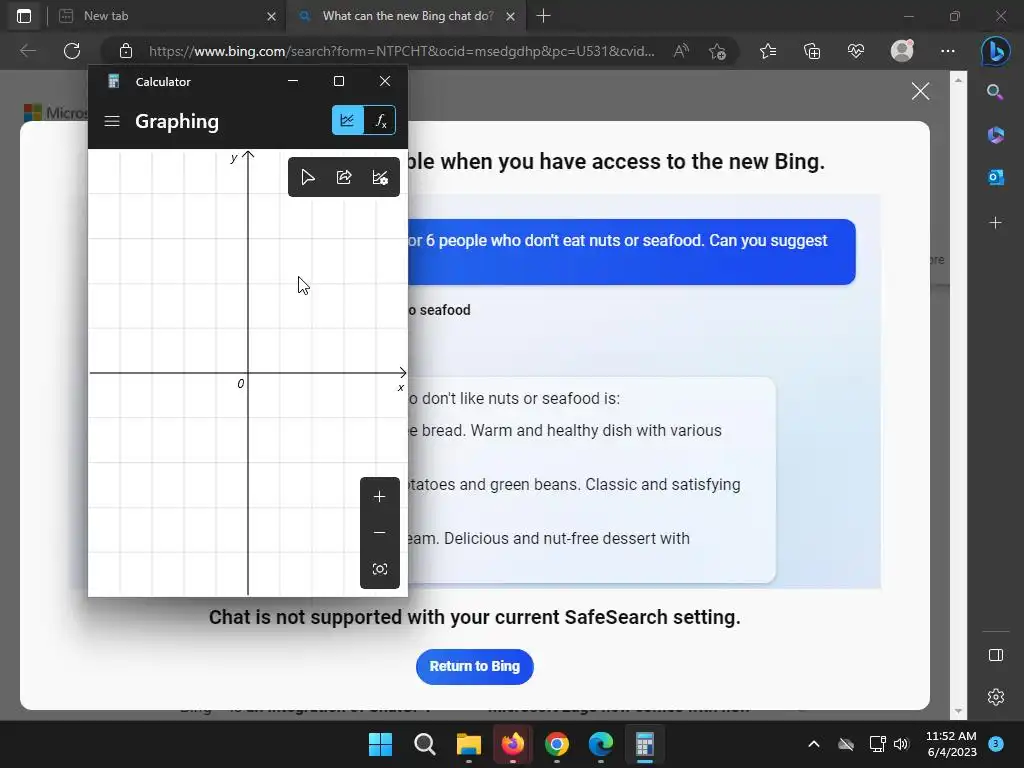Refresh the current Edge page
Viewport: 1024px width, 768px height.
(x=72, y=51)
